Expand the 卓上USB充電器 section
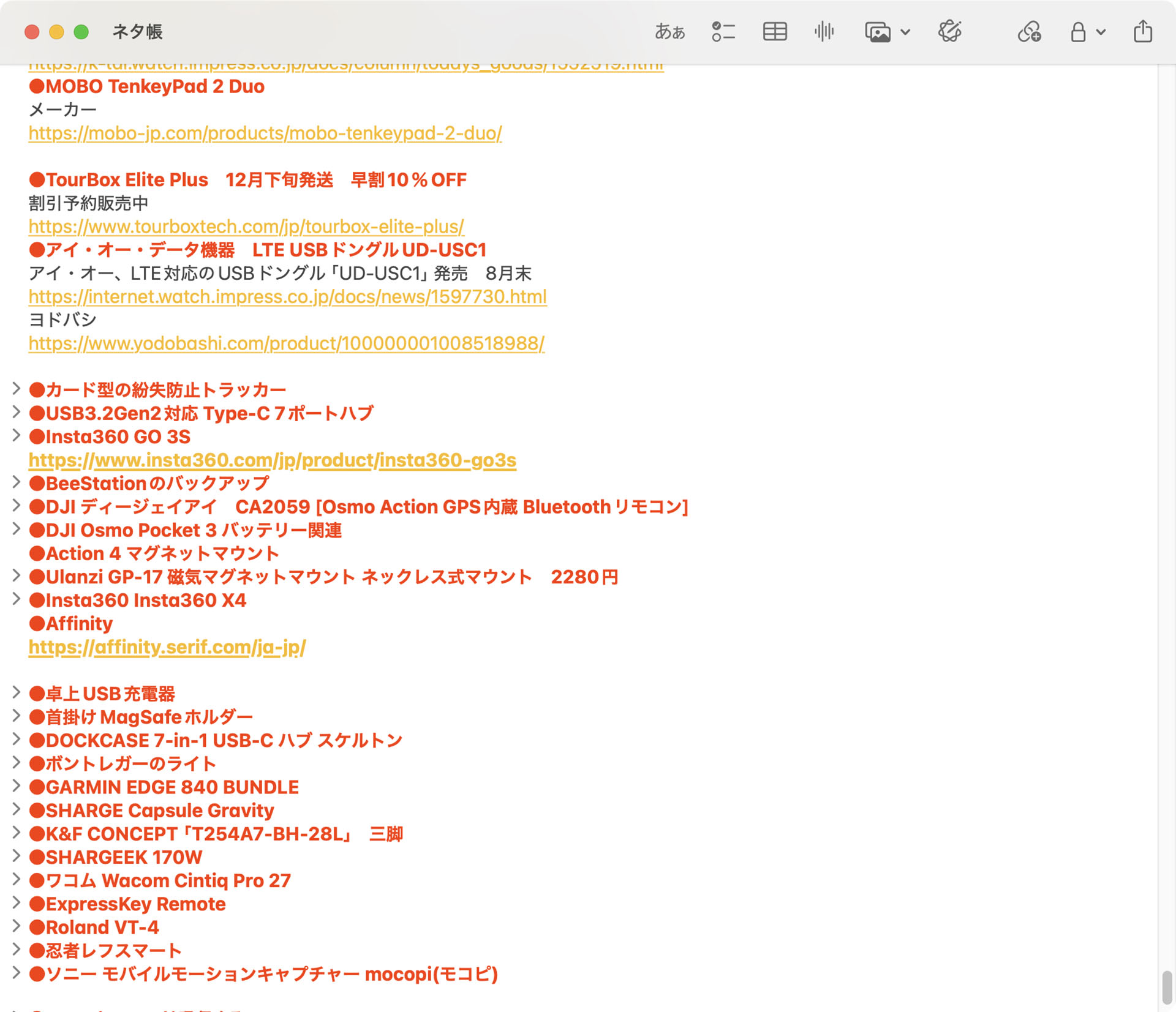This screenshot has height=1012, width=1176. tap(17, 692)
